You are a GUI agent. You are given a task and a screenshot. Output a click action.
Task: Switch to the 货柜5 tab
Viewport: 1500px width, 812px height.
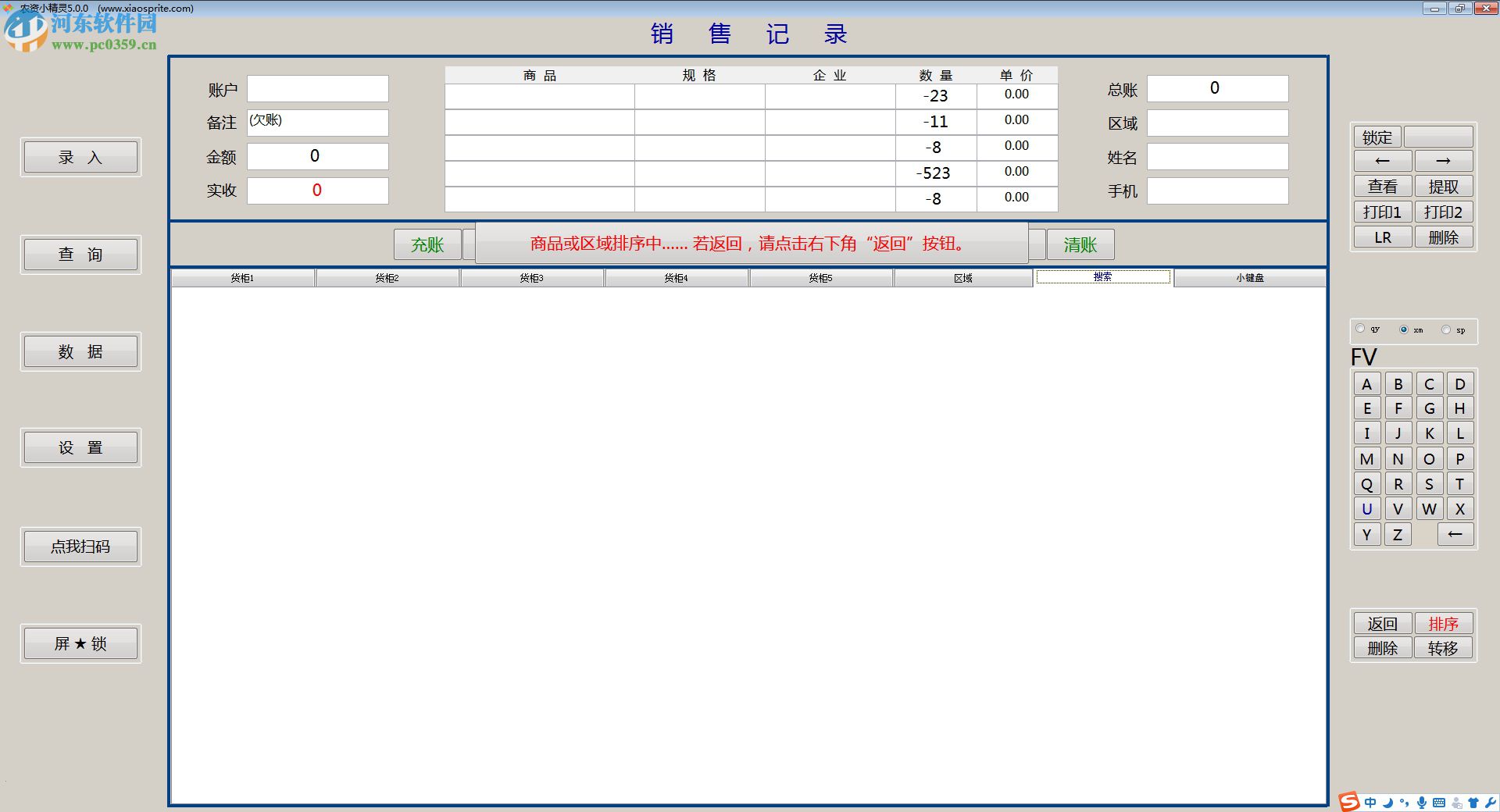820,278
